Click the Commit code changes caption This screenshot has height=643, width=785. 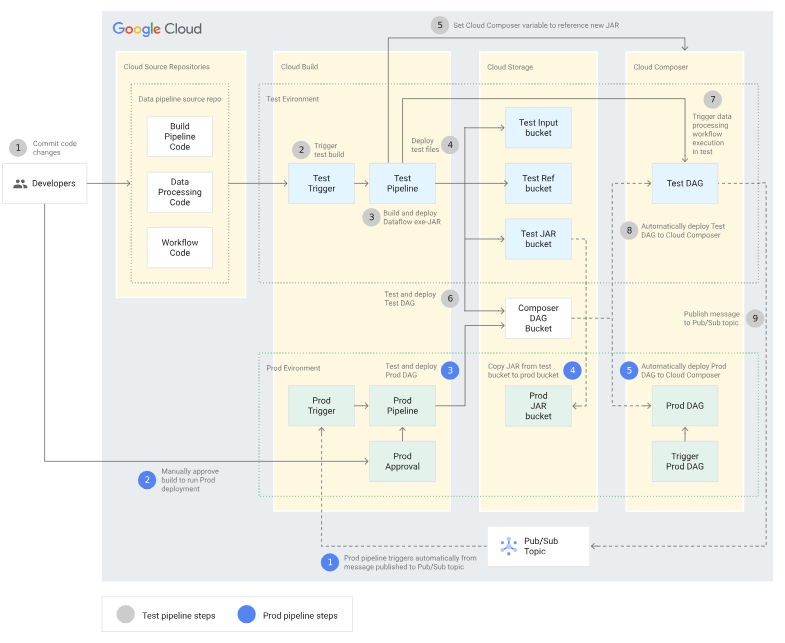click(55, 148)
